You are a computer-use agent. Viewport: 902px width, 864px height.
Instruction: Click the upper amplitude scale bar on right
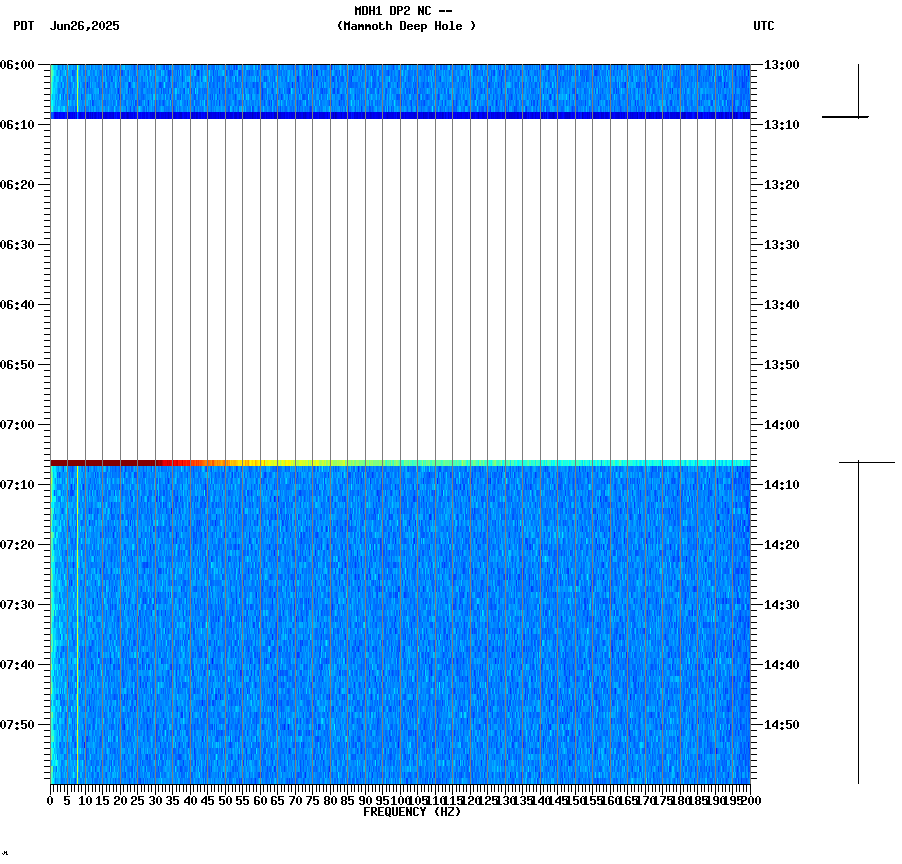click(858, 90)
